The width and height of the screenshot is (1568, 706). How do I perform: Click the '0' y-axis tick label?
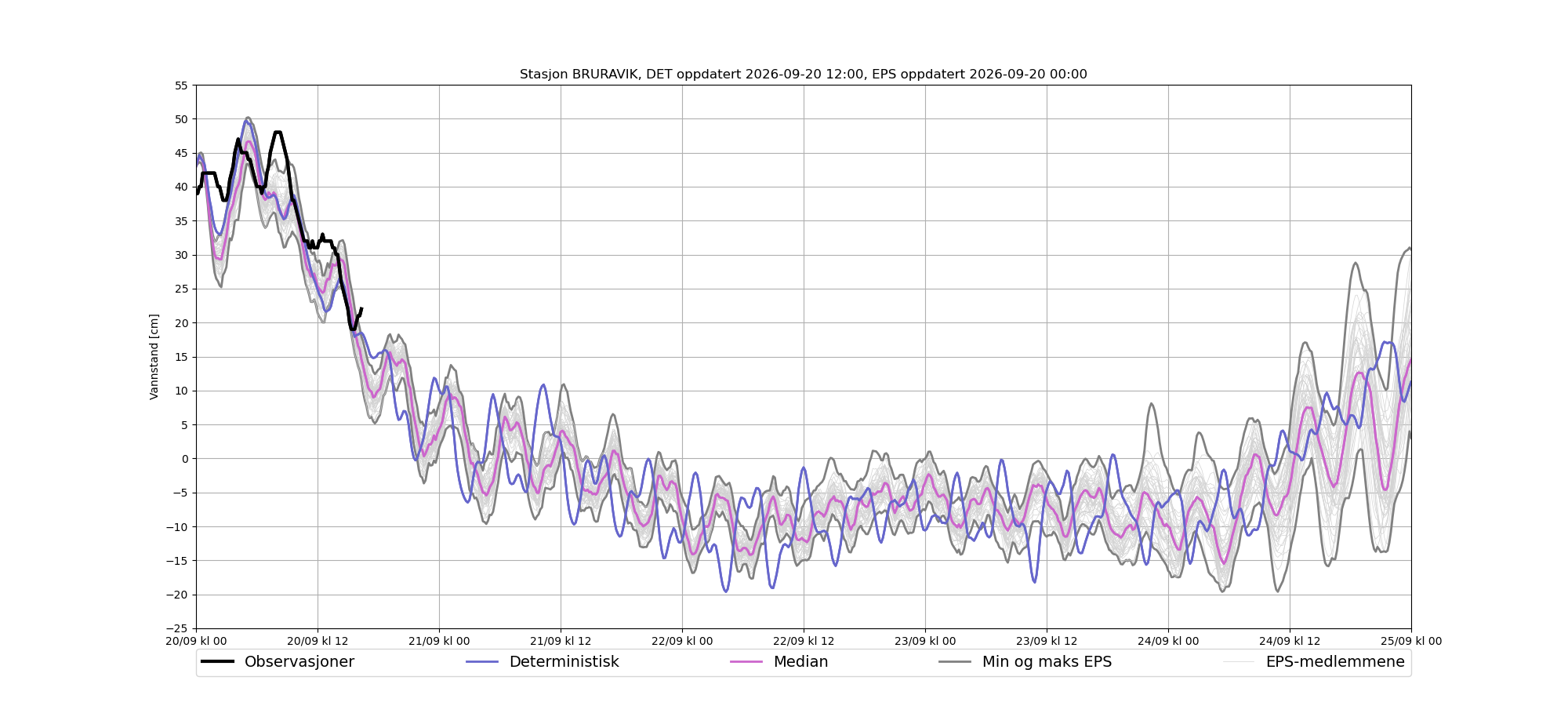point(185,459)
